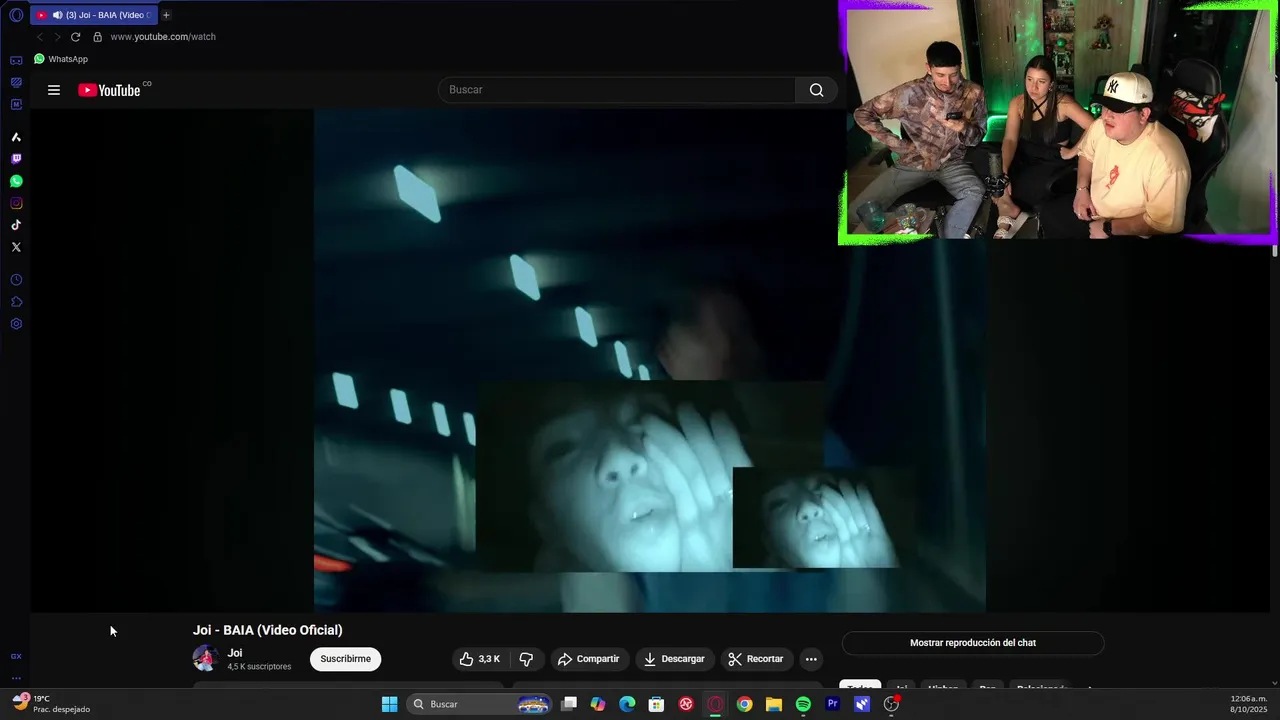Open Instagram from the Opera sidebar
The image size is (1280, 720).
16,203
